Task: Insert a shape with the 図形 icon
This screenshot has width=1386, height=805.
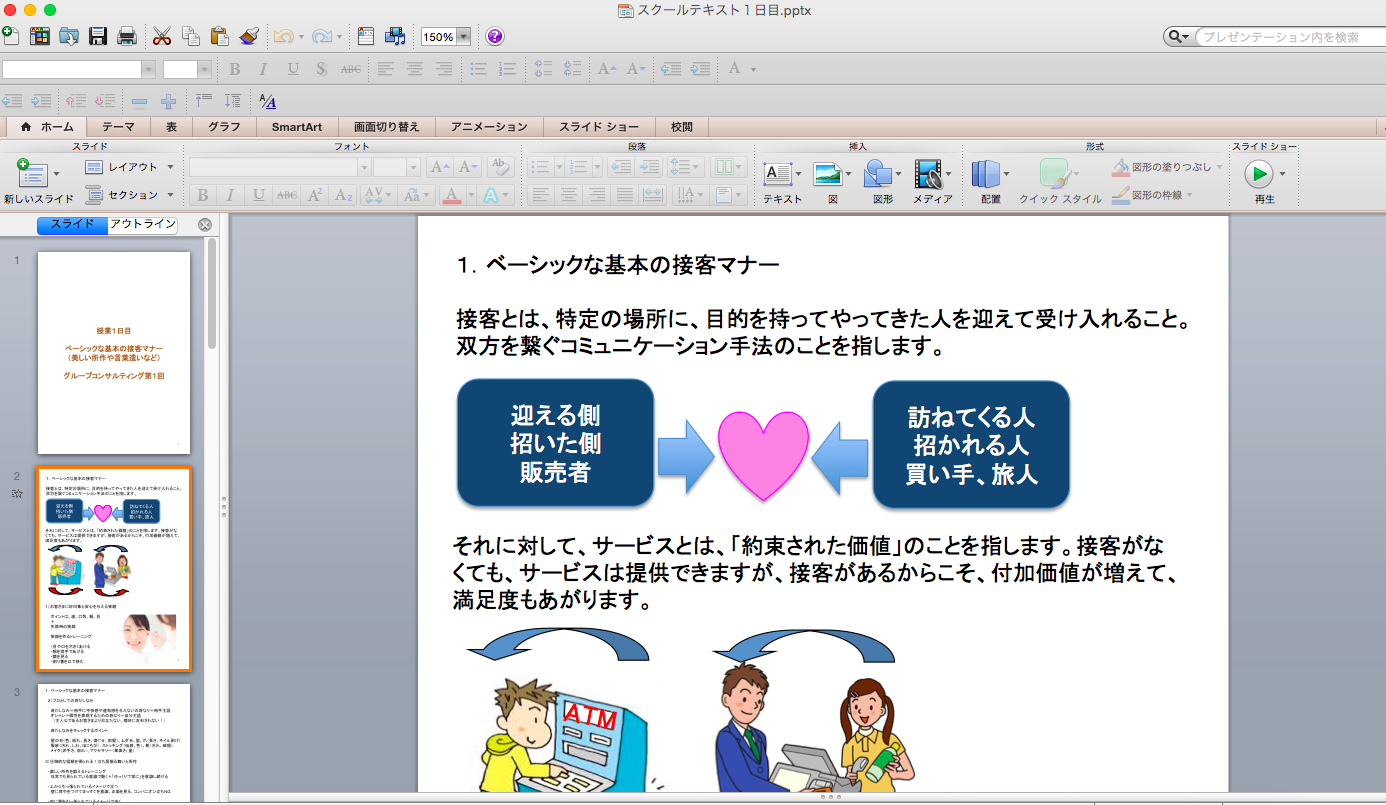Action: (x=878, y=174)
